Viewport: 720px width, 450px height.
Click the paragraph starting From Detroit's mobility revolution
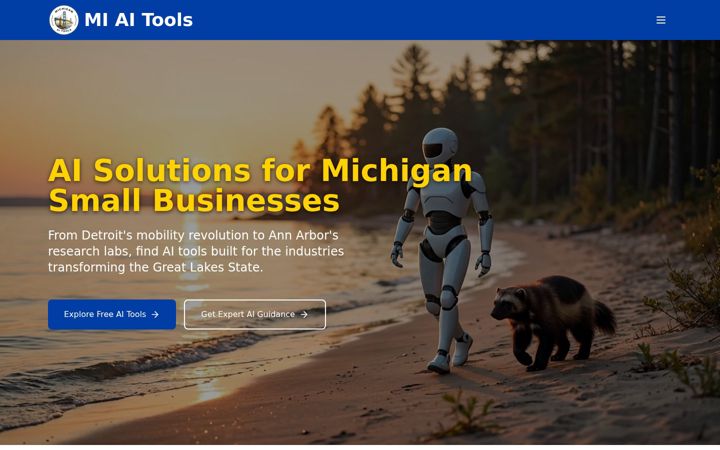point(196,251)
